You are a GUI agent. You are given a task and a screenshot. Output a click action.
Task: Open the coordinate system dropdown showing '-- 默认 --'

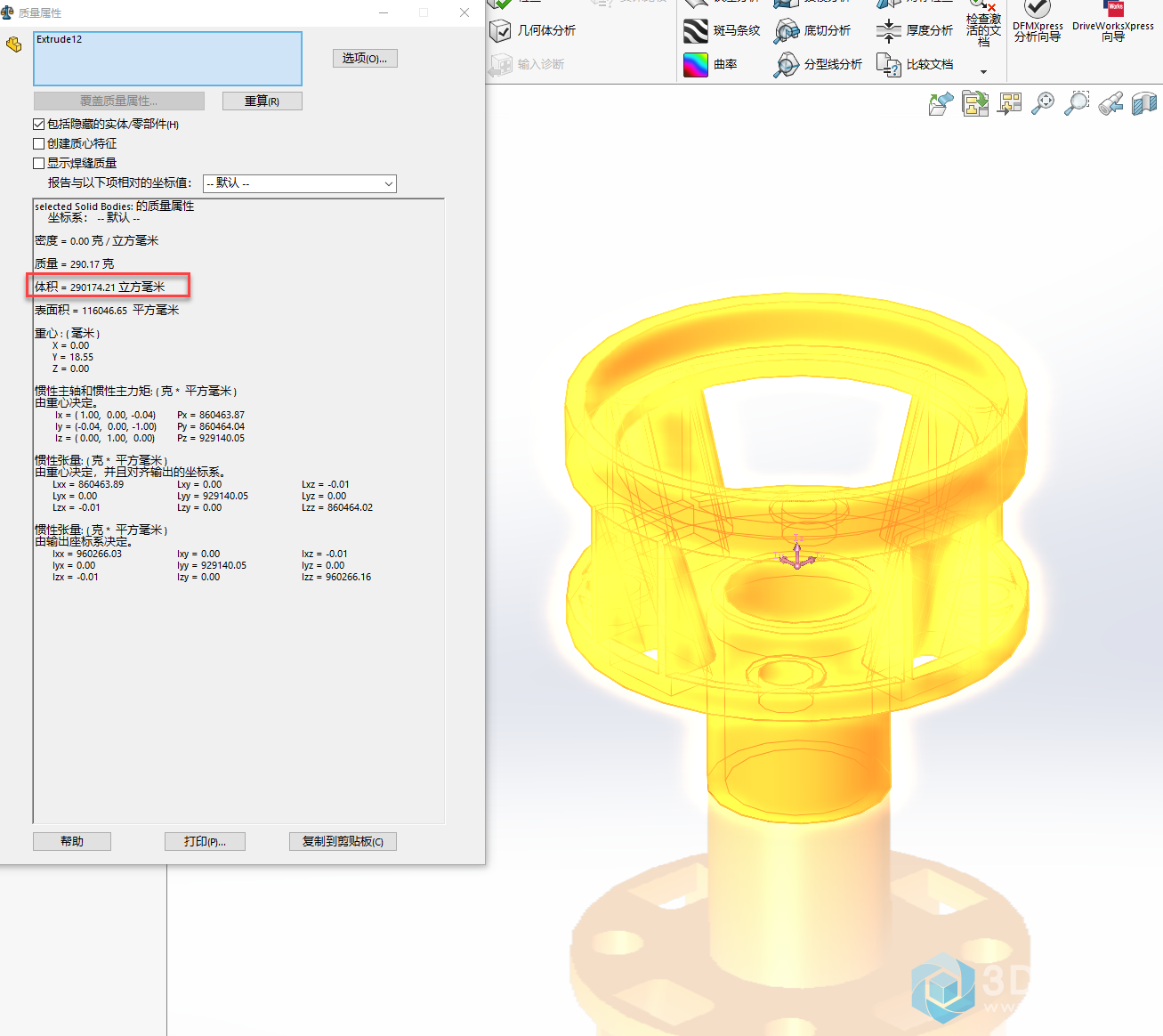coord(300,183)
